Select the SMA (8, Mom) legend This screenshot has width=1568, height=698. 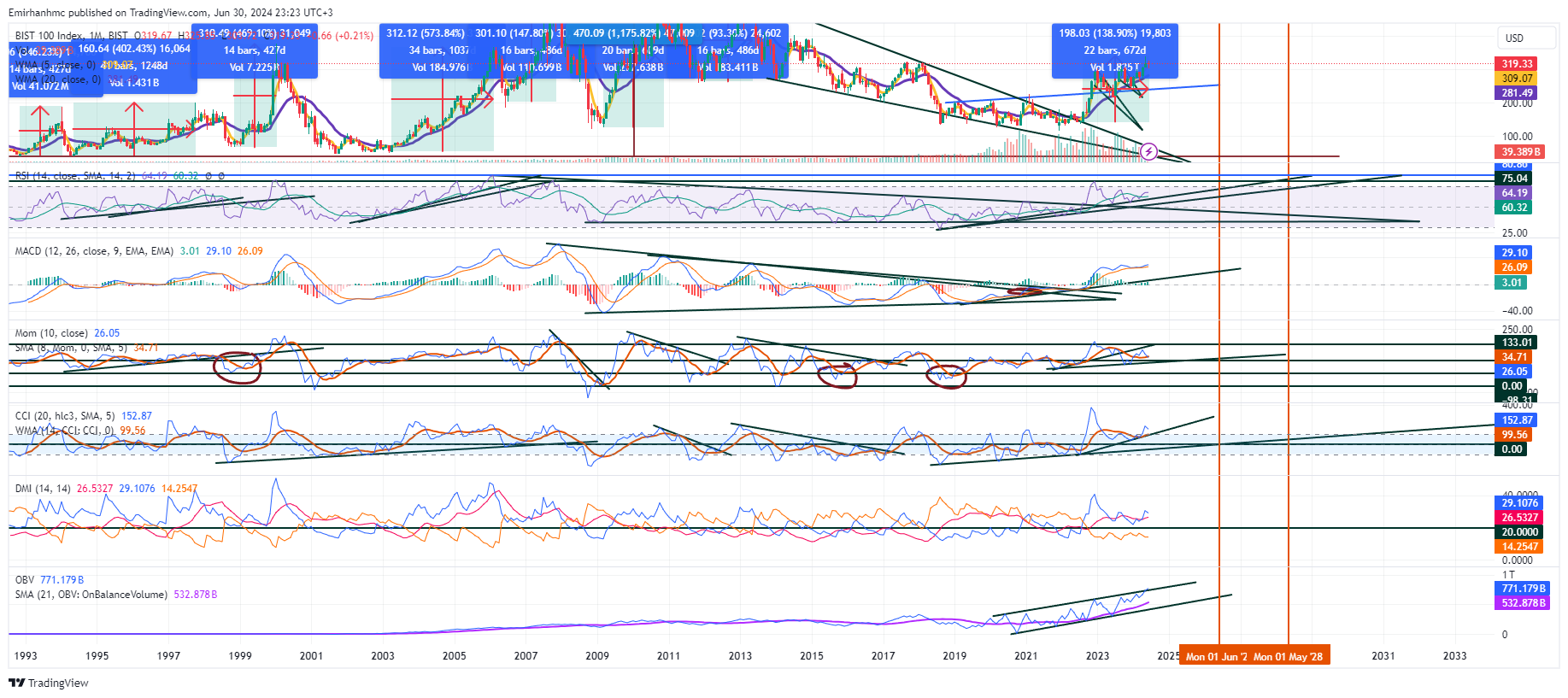[71, 348]
